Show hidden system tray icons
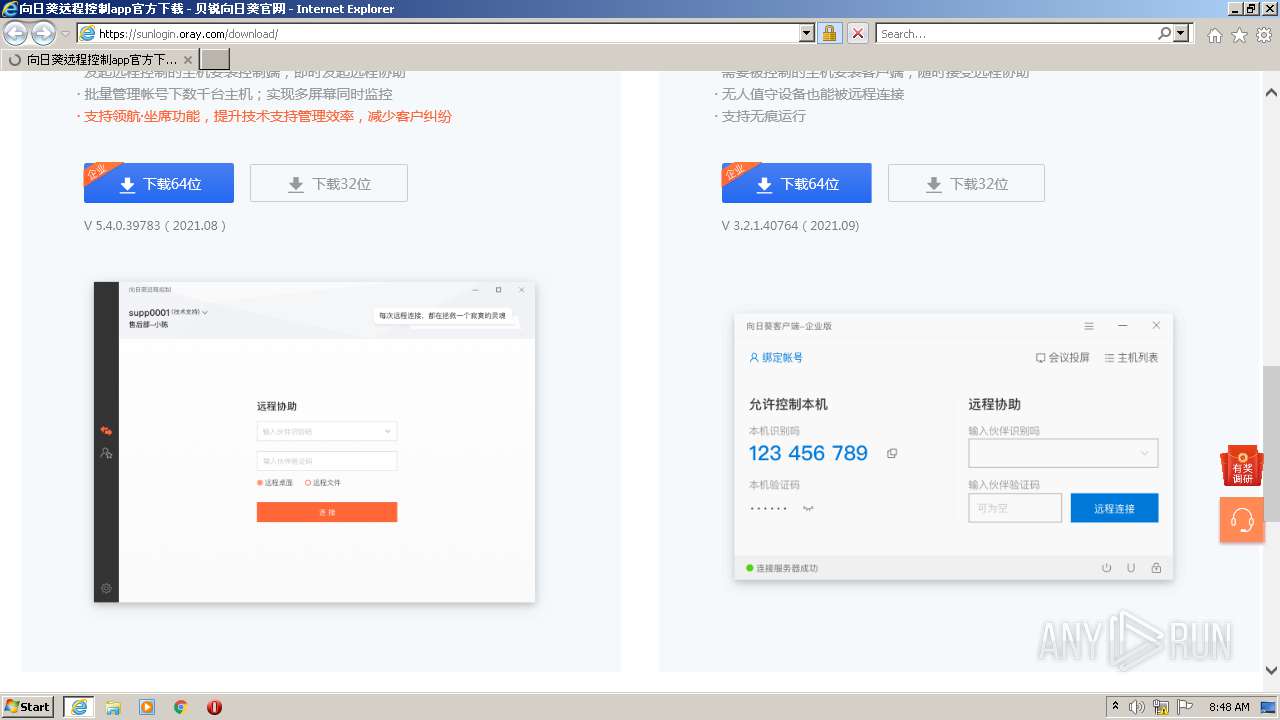This screenshot has height=720, width=1280. click(1115, 707)
